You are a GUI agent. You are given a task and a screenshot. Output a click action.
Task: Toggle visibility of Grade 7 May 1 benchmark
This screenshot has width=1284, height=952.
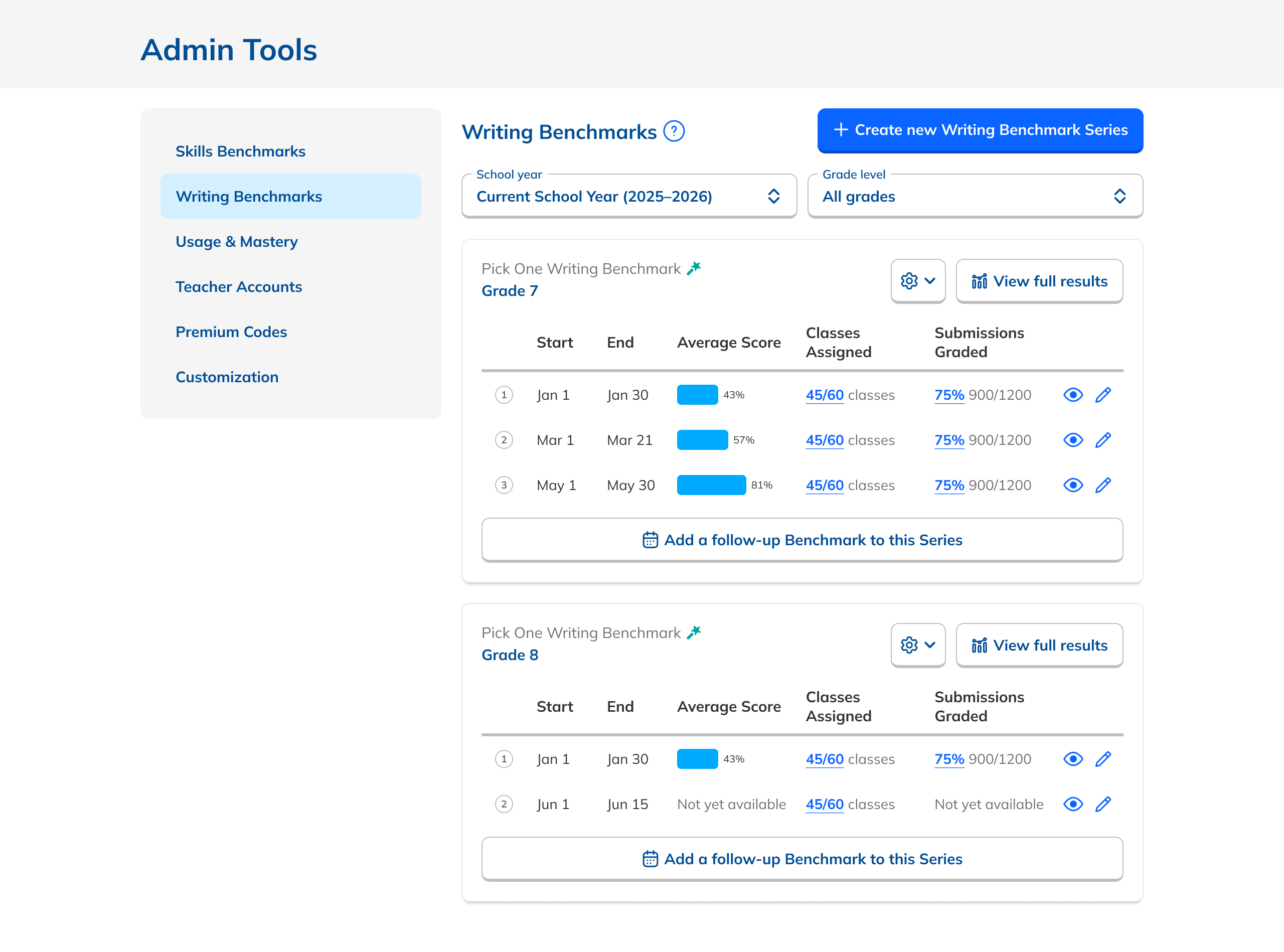coord(1072,485)
